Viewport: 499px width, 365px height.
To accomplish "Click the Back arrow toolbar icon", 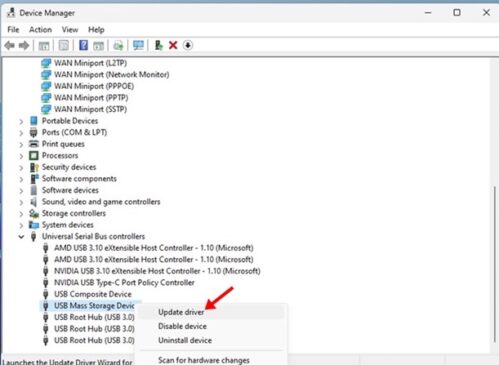I will click(x=10, y=45).
